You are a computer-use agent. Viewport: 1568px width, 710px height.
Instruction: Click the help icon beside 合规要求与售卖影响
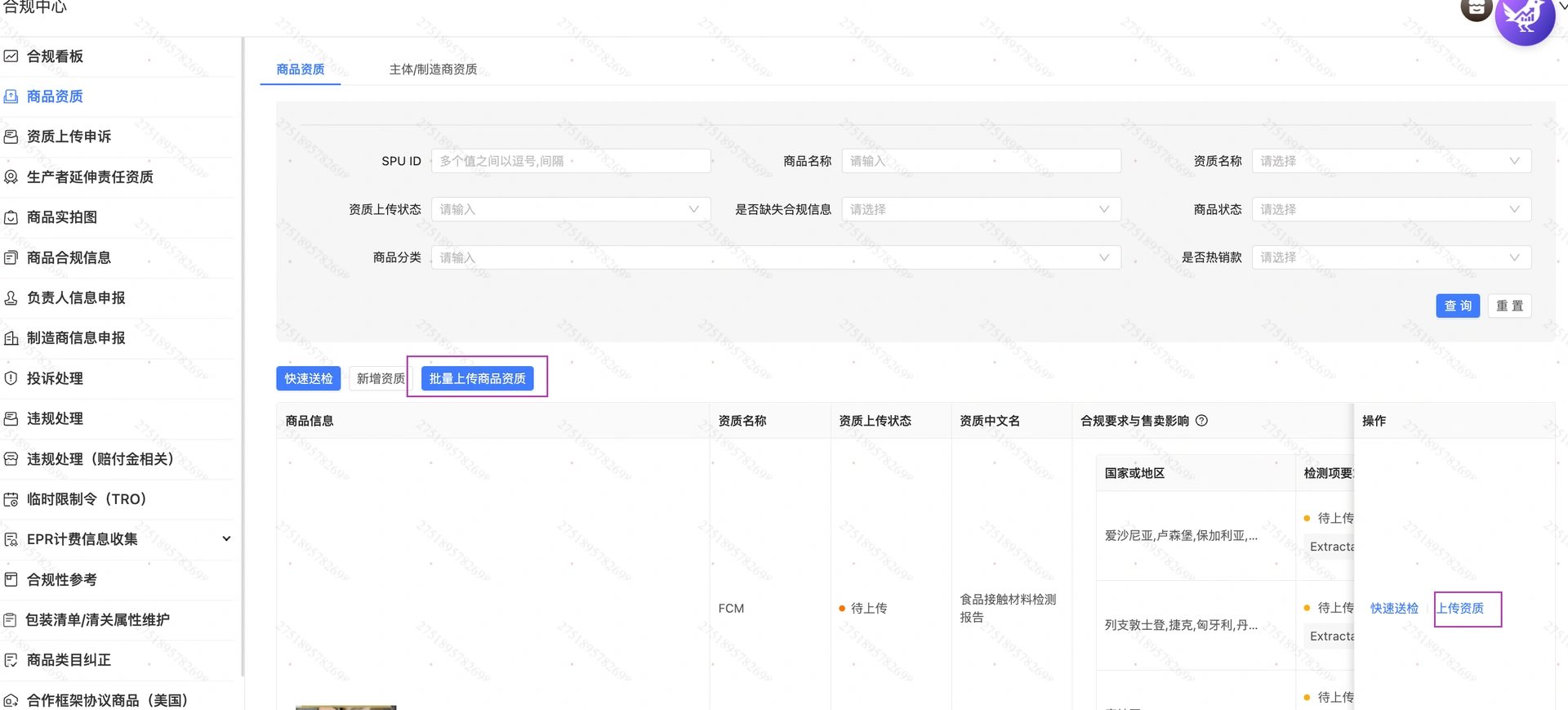pyautogui.click(x=1201, y=421)
